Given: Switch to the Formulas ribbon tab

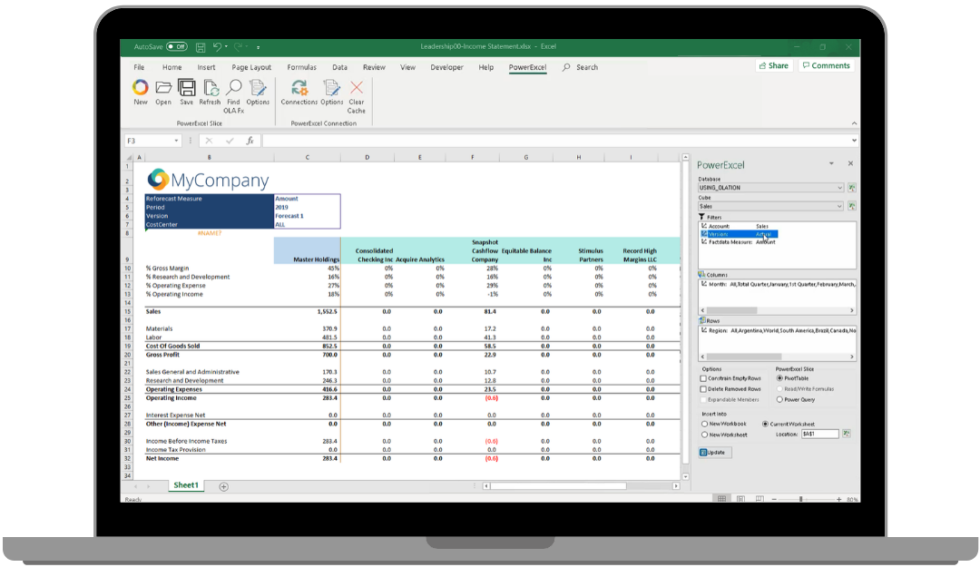Looking at the screenshot, I should click(x=301, y=67).
